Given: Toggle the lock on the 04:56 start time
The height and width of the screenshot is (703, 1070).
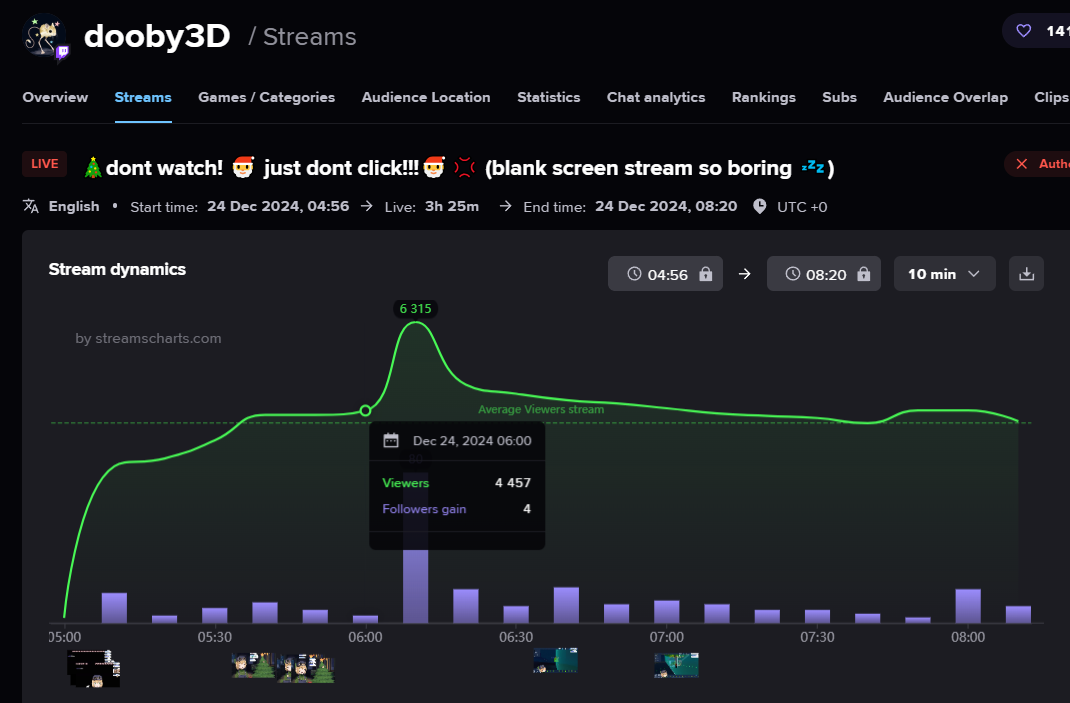Looking at the screenshot, I should (x=706, y=274).
